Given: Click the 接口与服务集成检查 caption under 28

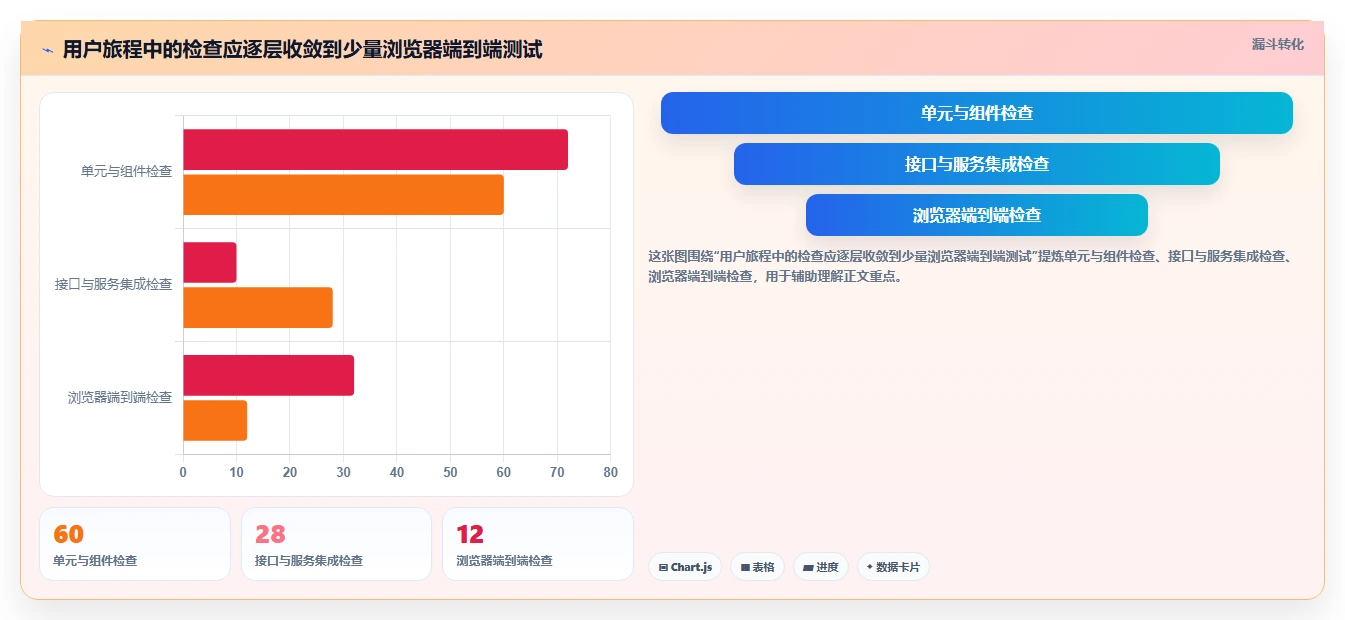Looking at the screenshot, I should (x=309, y=561).
